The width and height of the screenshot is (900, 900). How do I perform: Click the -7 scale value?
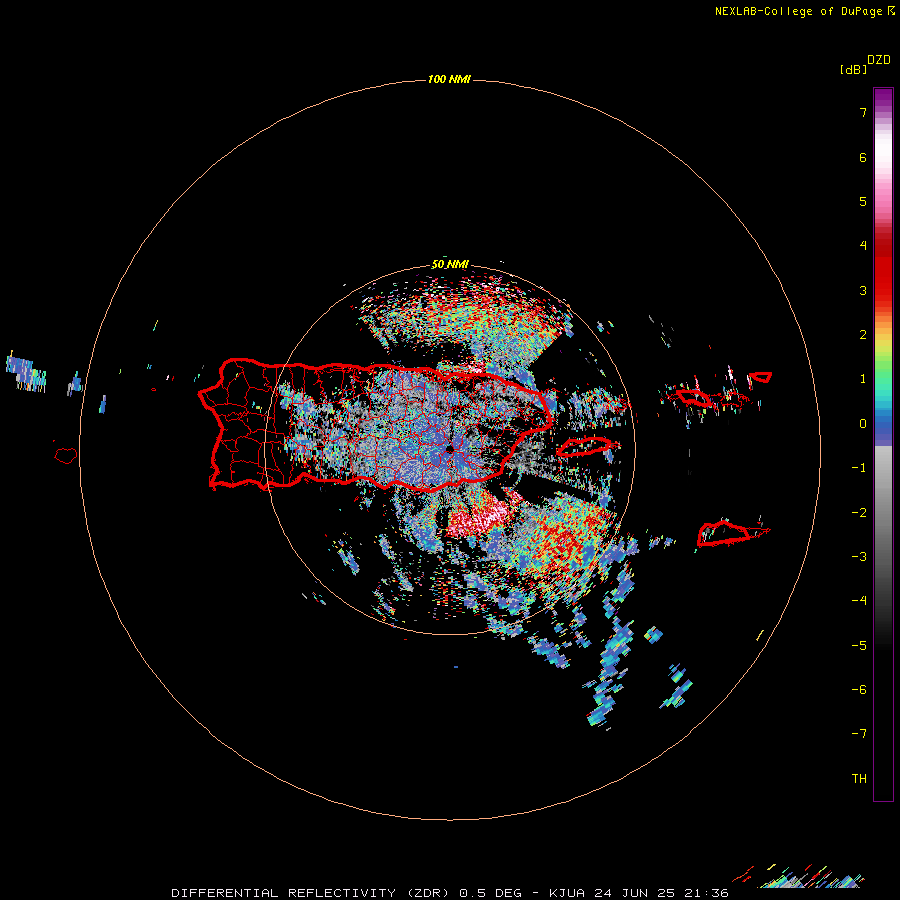(x=859, y=734)
